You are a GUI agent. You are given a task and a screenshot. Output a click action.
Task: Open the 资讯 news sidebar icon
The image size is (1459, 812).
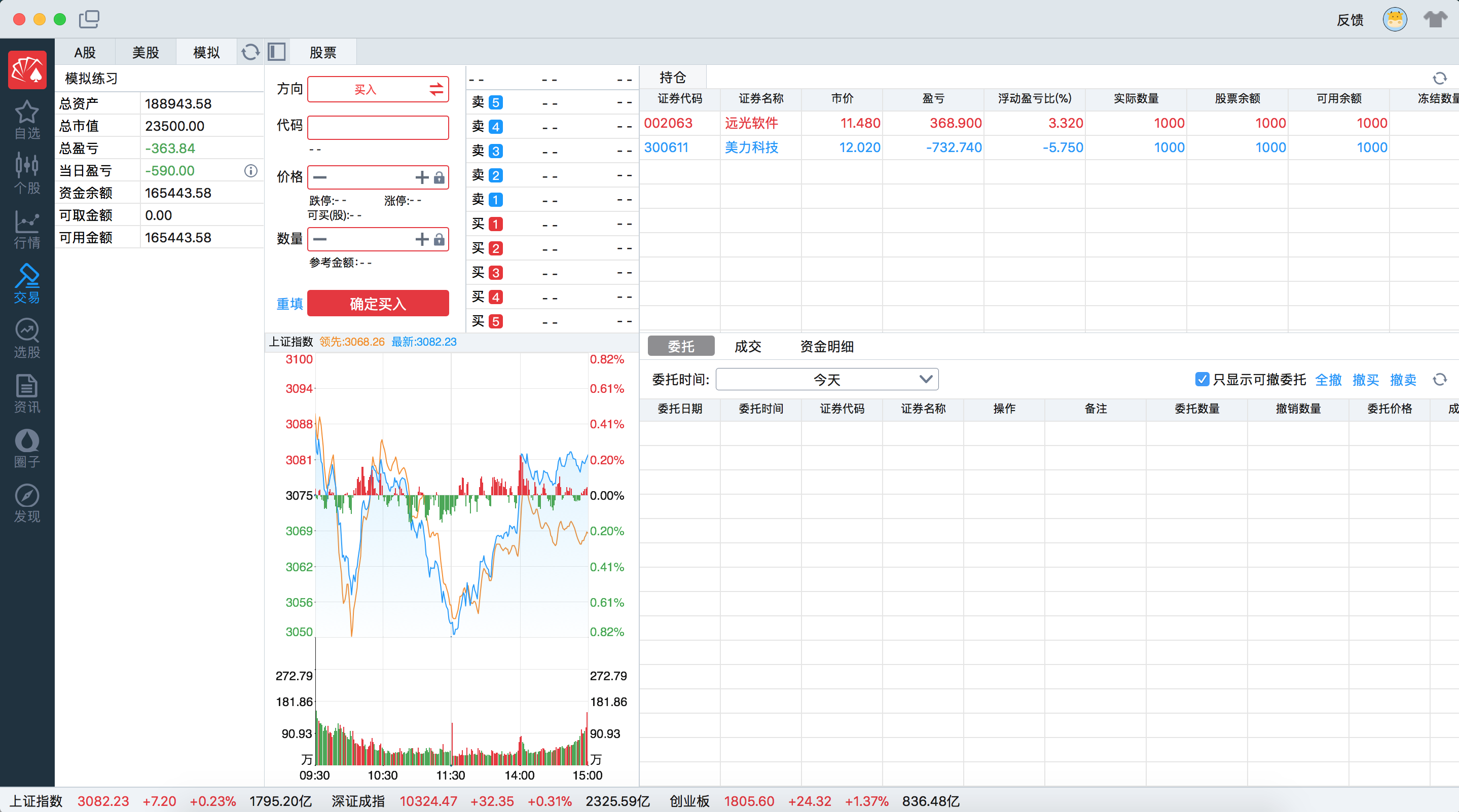click(x=27, y=393)
